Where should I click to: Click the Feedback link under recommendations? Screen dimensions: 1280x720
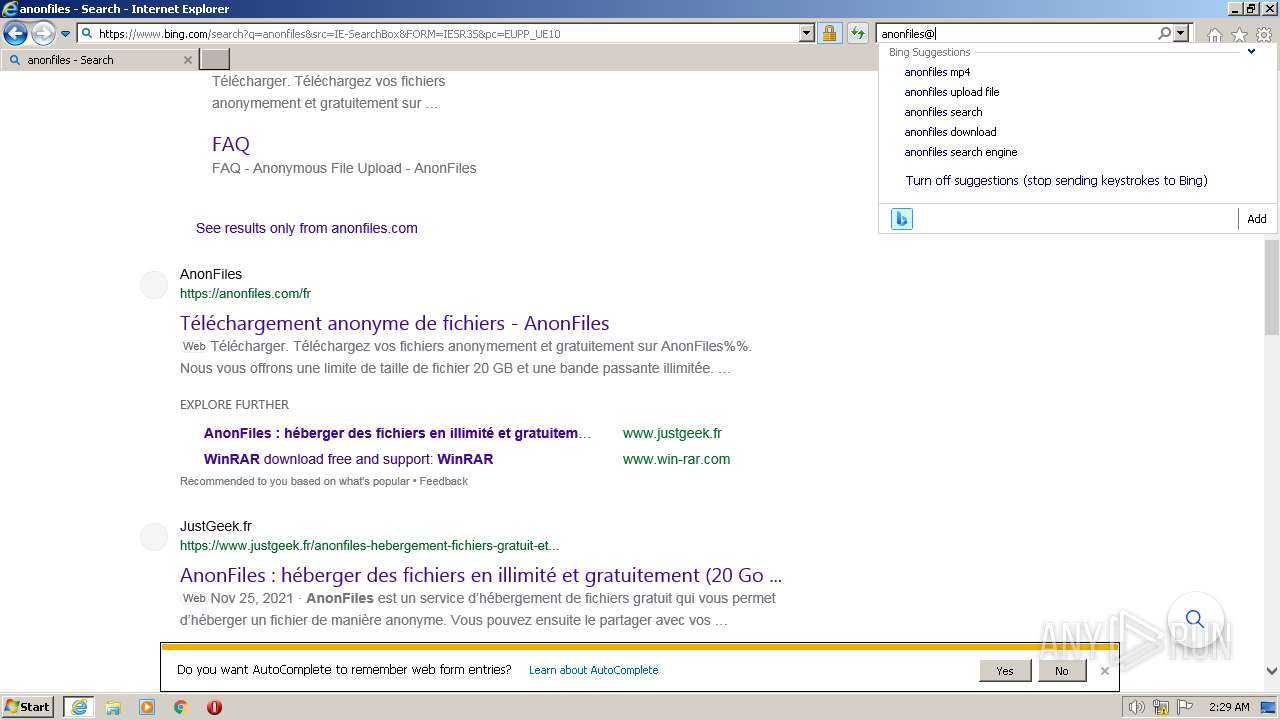443,481
